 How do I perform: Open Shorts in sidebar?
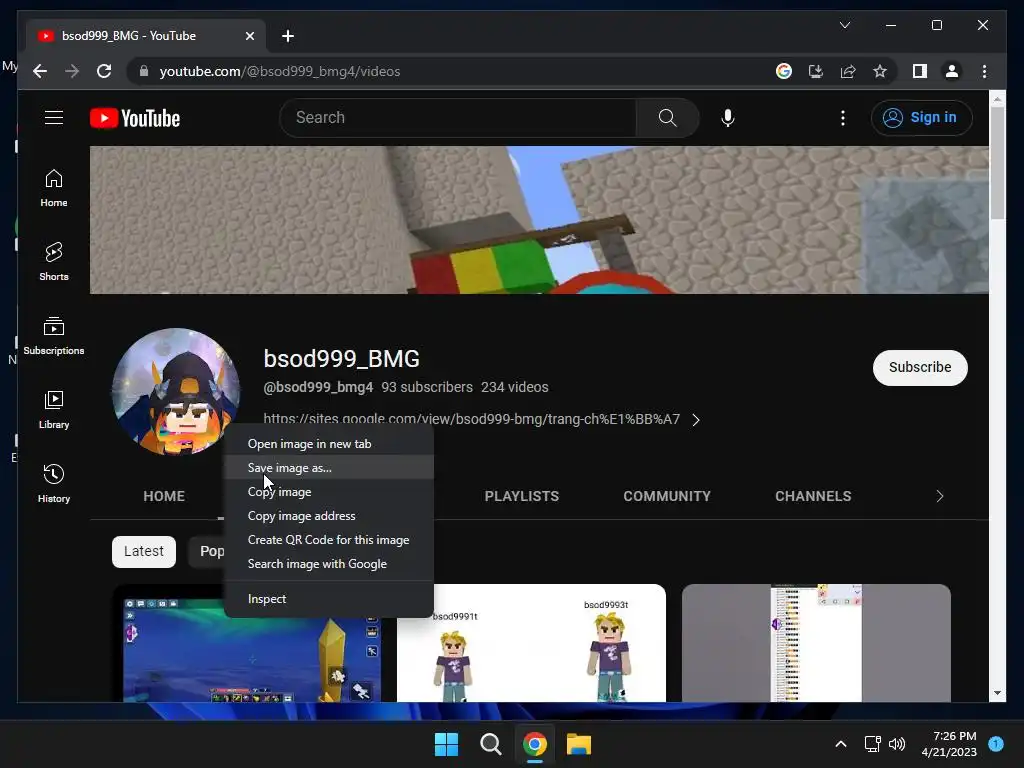[x=54, y=262]
